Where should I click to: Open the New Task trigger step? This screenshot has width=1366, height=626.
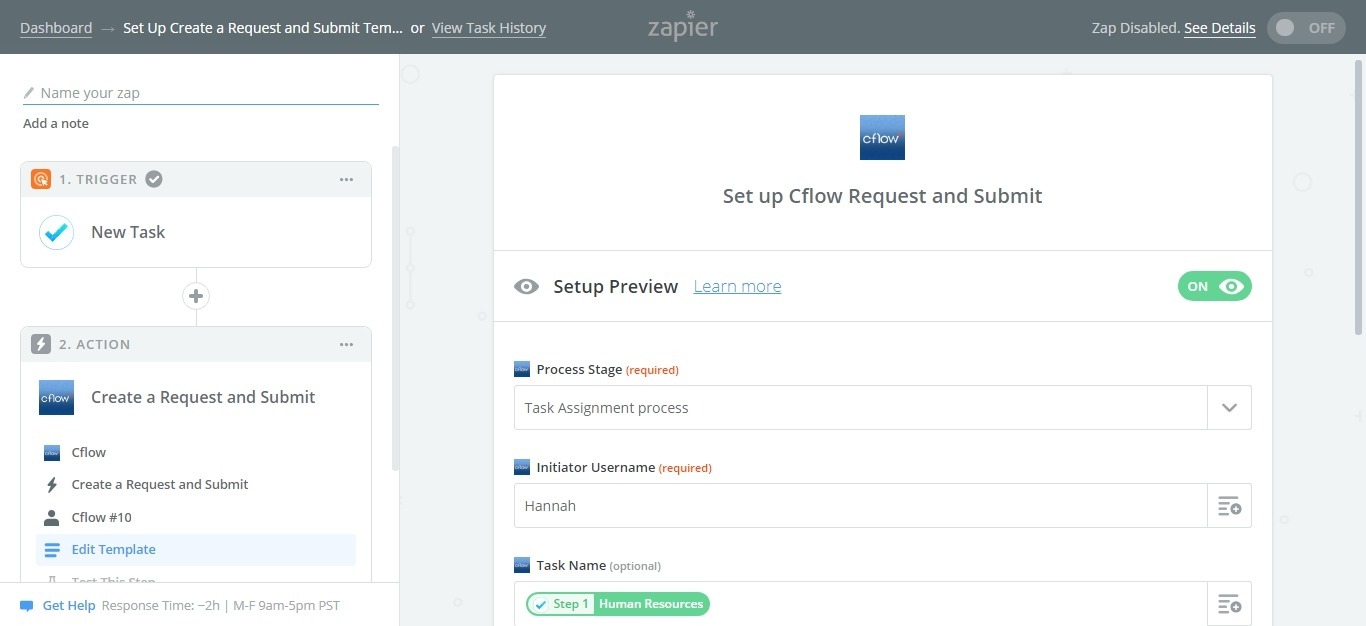[196, 232]
